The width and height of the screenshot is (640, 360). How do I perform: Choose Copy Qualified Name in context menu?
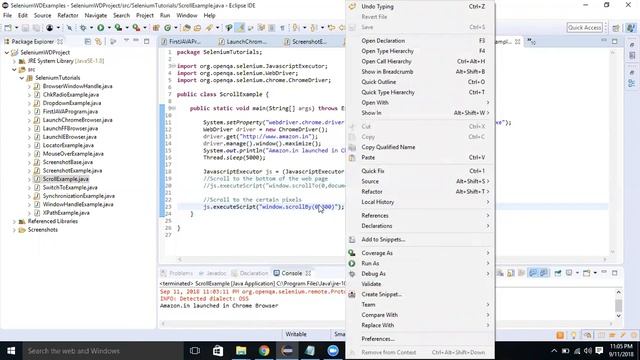click(420, 147)
